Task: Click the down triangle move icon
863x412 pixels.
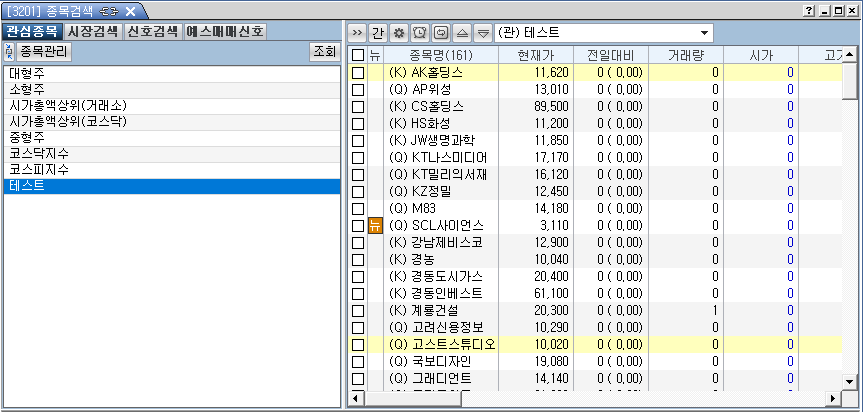Action: point(481,32)
